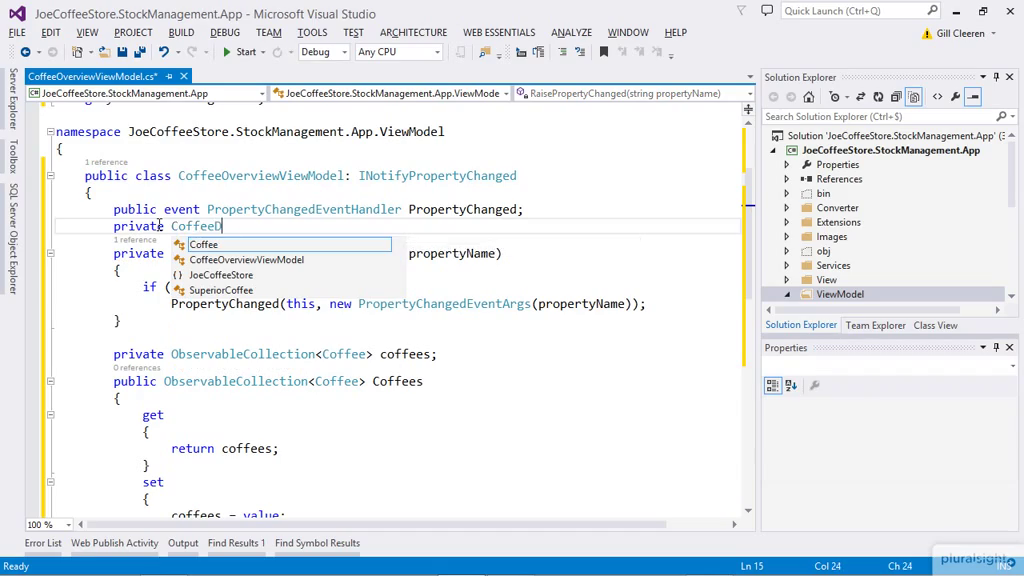
Task: Undo the last edit with the toolbar arrow
Action: point(163,52)
